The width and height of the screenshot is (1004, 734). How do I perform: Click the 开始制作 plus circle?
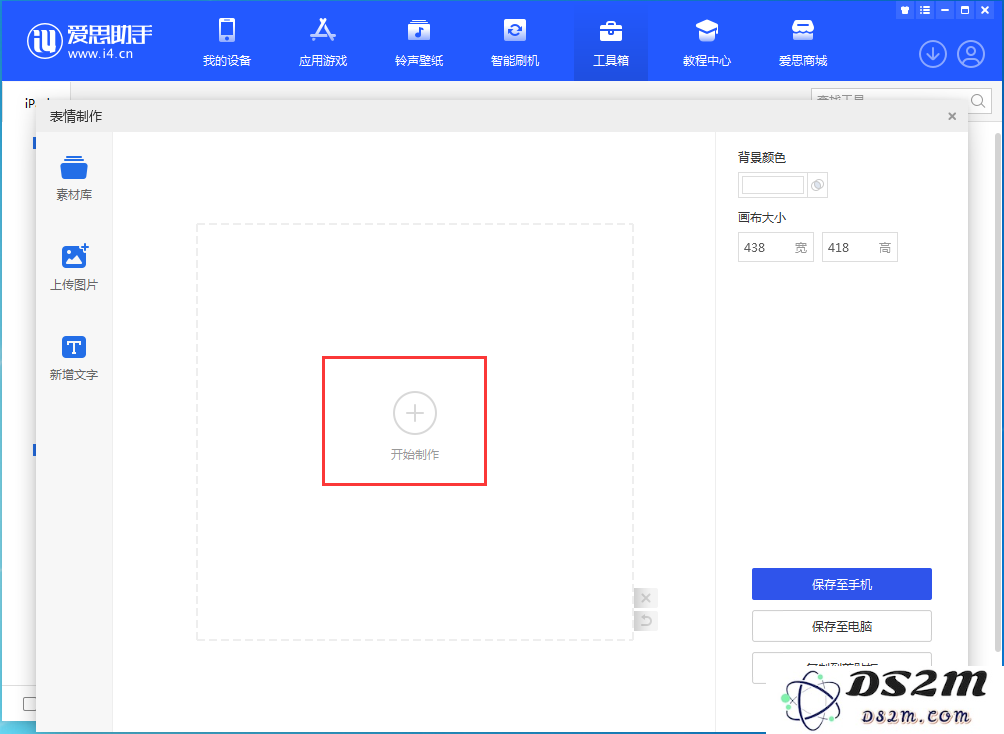pyautogui.click(x=415, y=413)
